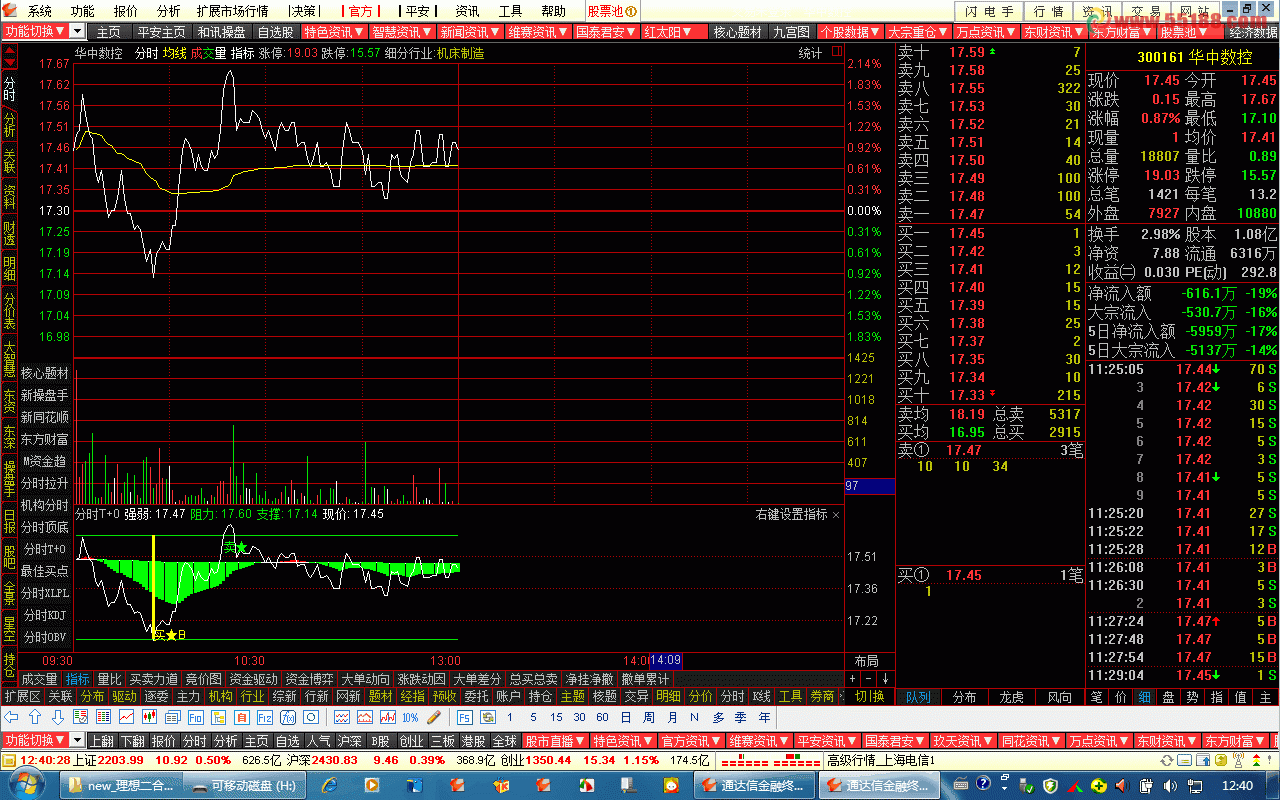Click the 统计 link on chart header
This screenshot has height=800, width=1280.
click(x=811, y=53)
